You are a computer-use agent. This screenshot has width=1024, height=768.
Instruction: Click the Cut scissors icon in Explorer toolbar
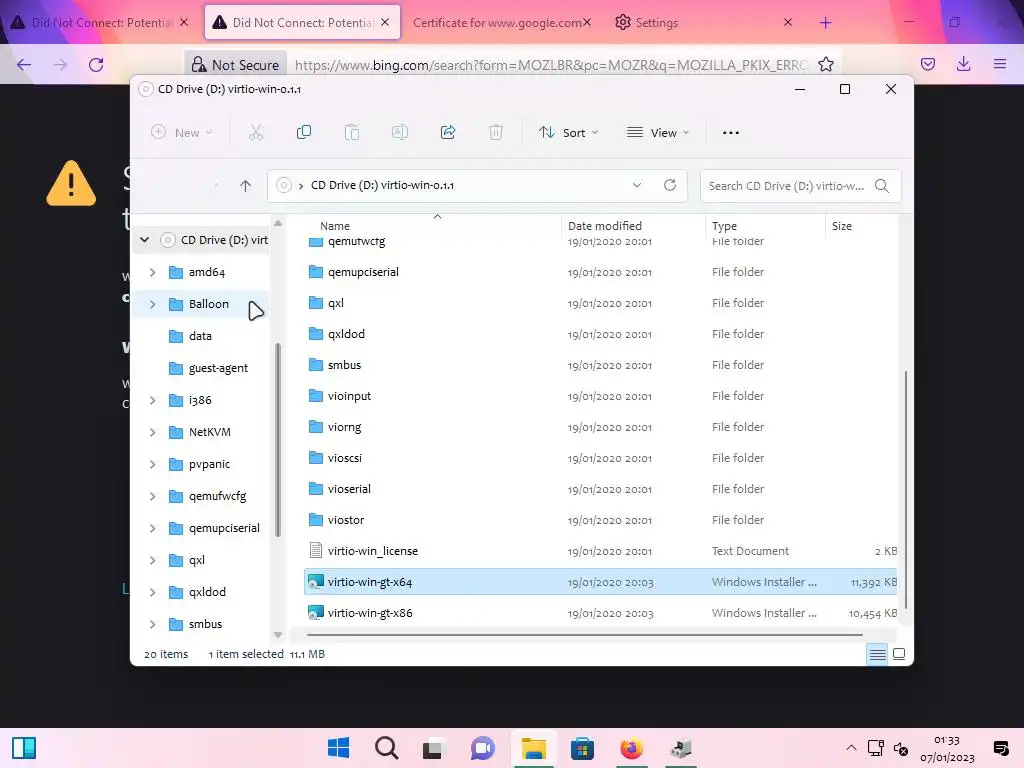pyautogui.click(x=255, y=133)
